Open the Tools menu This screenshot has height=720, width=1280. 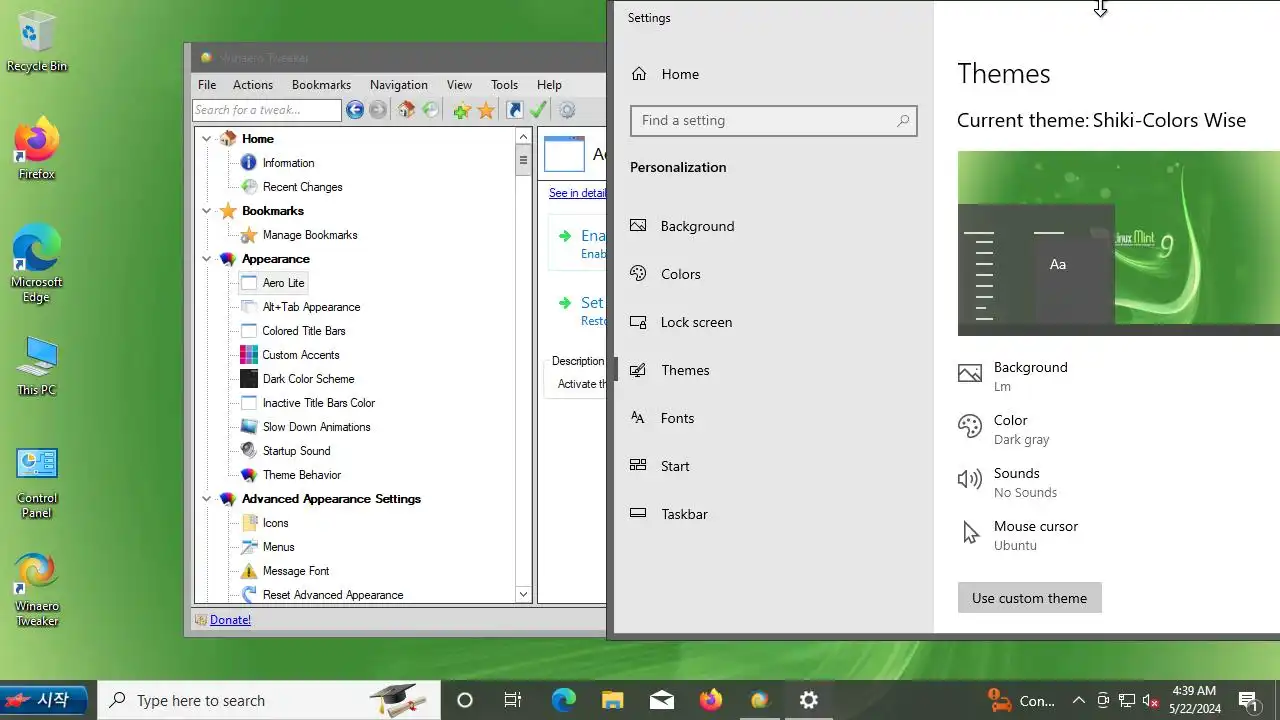(x=504, y=85)
